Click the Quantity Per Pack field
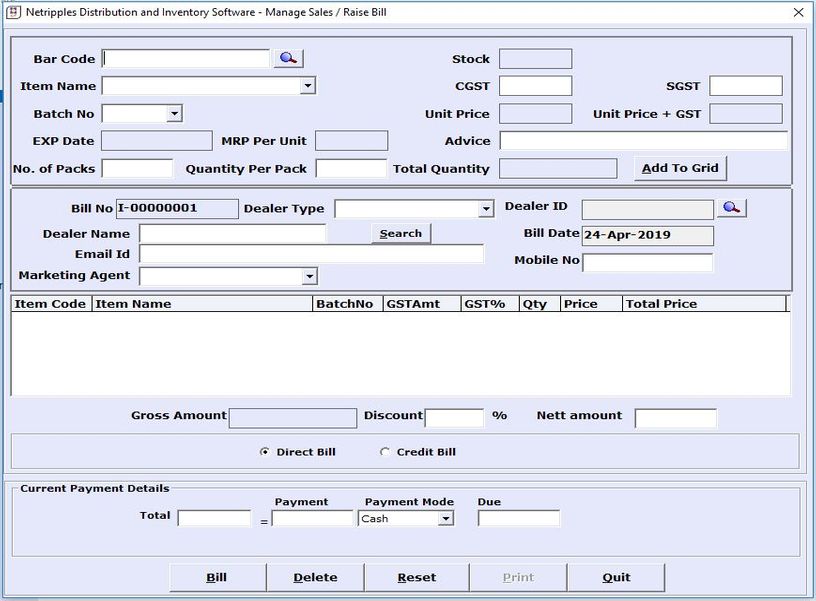This screenshot has width=816, height=601. point(351,169)
